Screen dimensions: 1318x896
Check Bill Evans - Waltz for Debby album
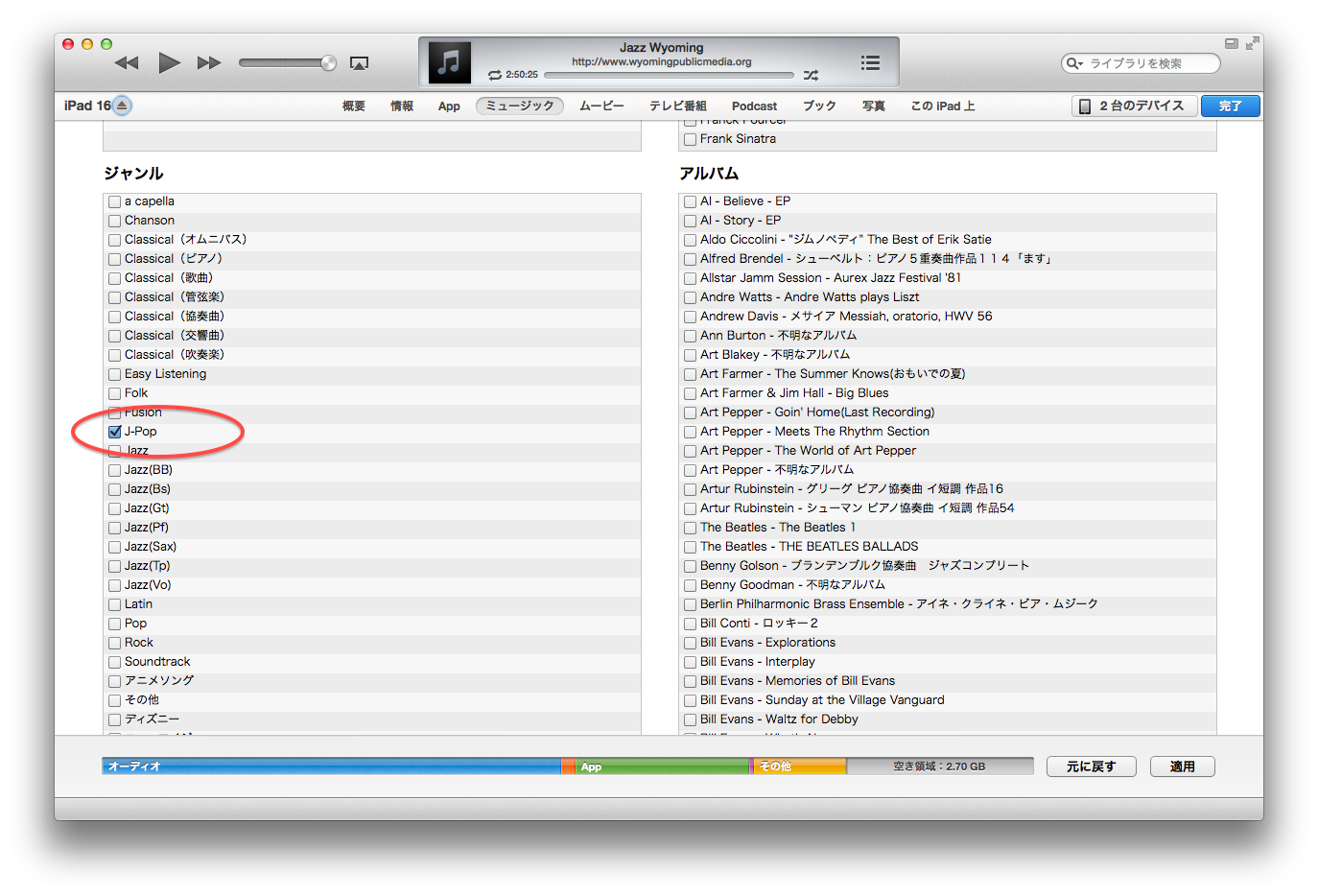[x=691, y=719]
